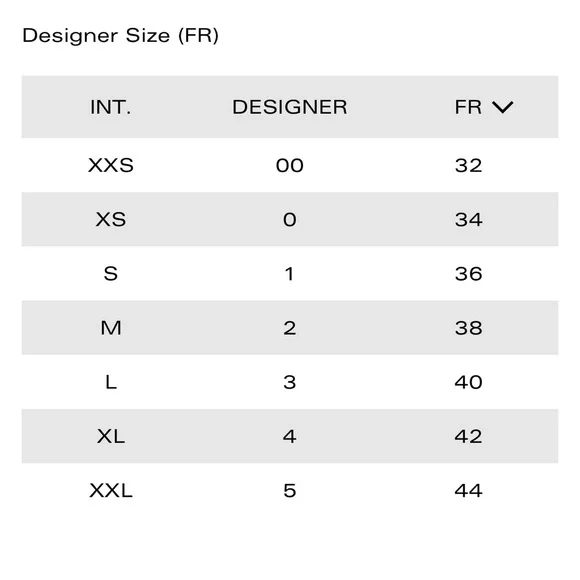580x580 pixels.
Task: Choose designer size 1
Action: click(290, 274)
